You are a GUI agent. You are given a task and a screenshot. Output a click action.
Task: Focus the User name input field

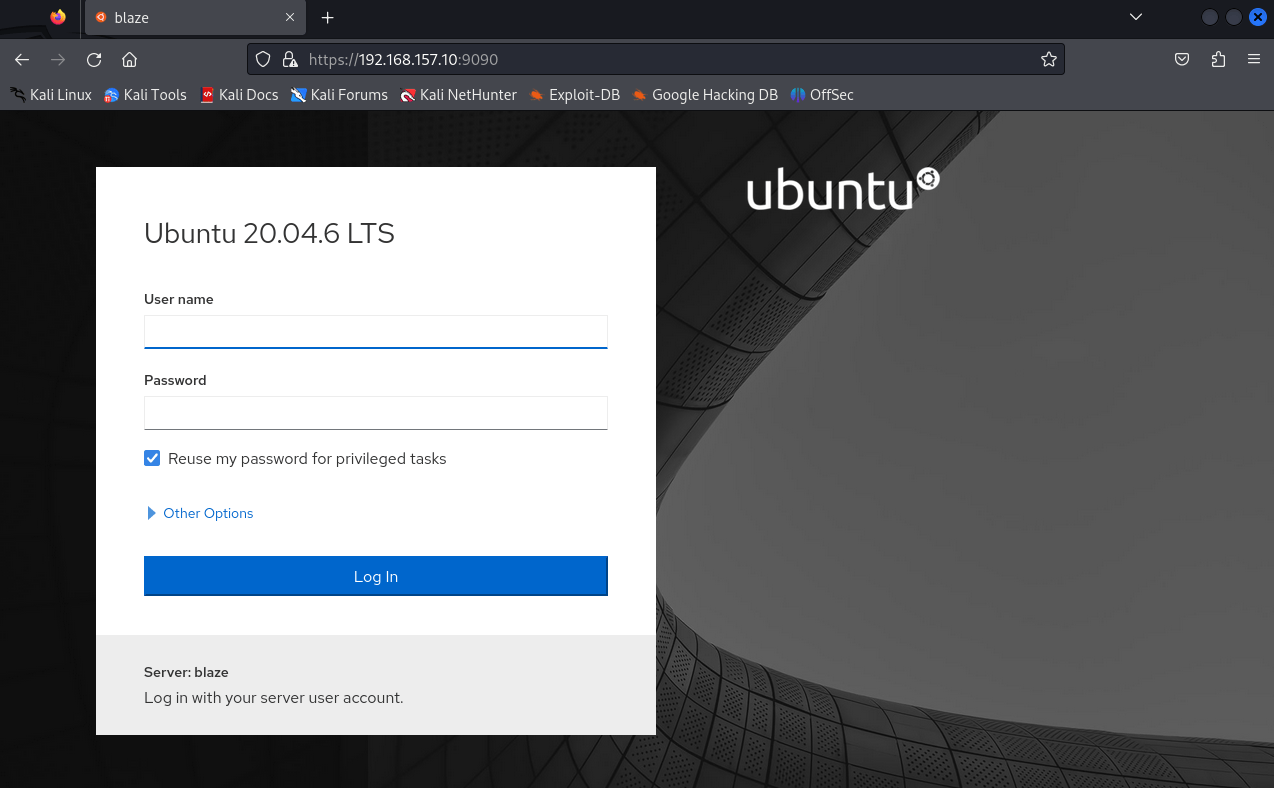(x=376, y=331)
